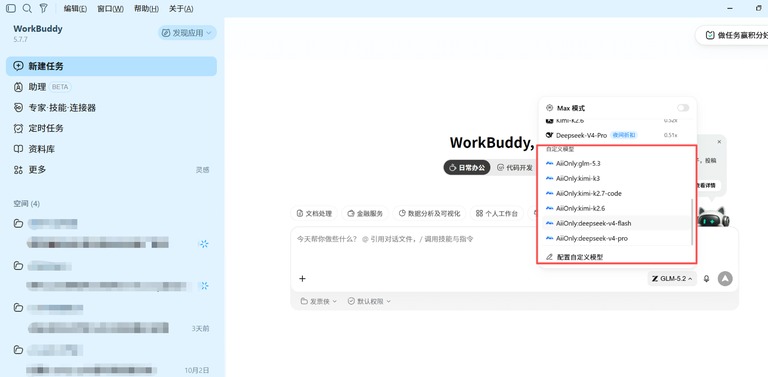
Task: Click the 空间 (4) section header
Action: 27,204
